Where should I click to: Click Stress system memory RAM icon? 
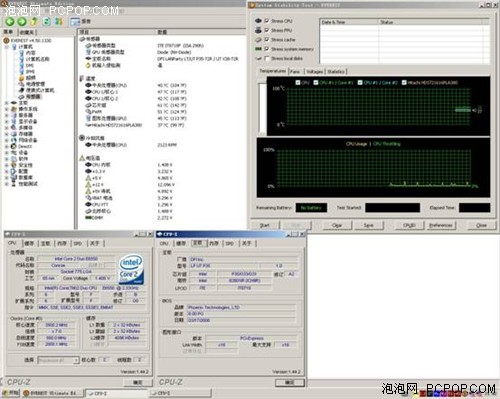point(258,49)
